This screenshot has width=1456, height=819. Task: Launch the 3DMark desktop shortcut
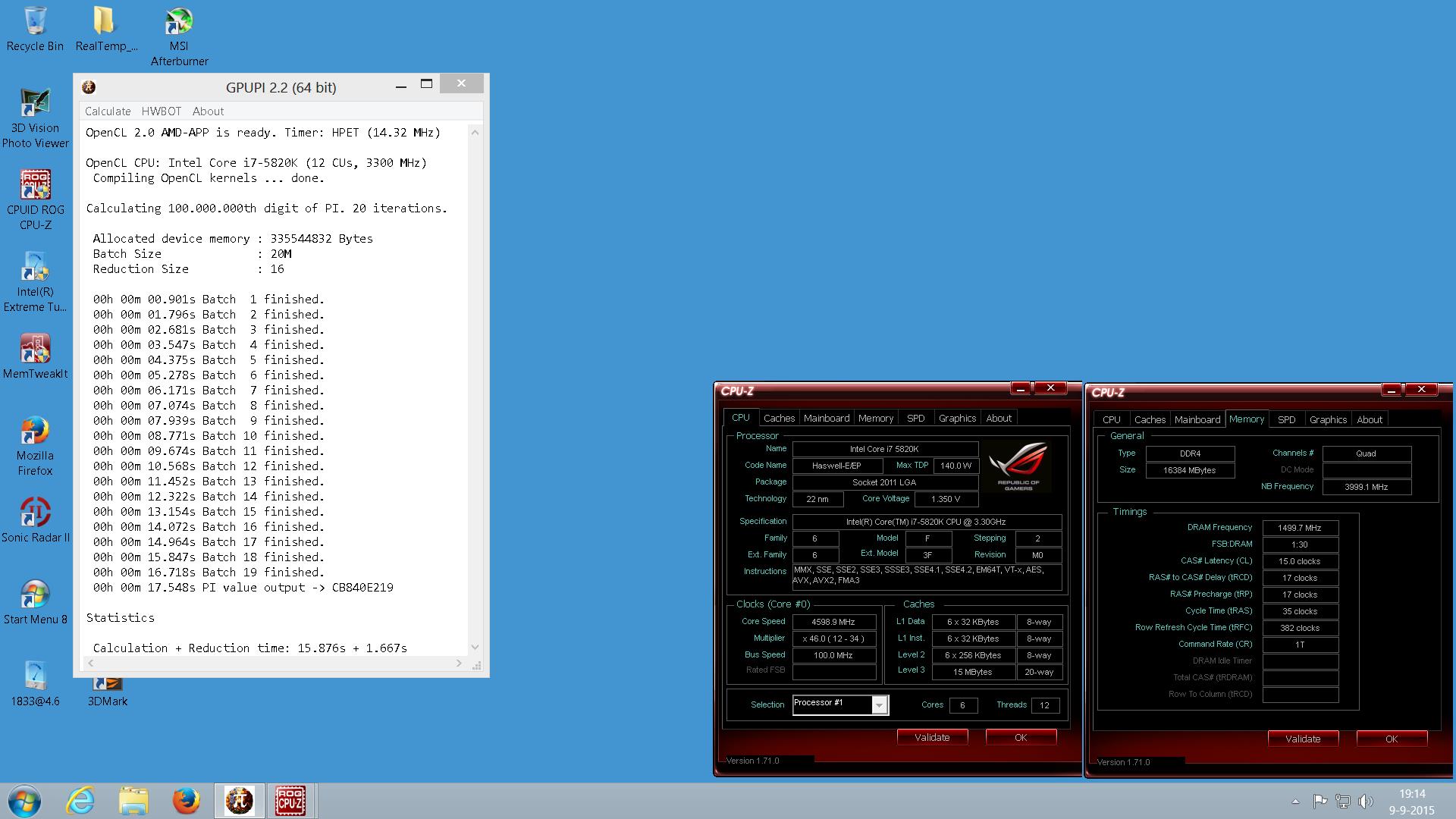coord(107,692)
